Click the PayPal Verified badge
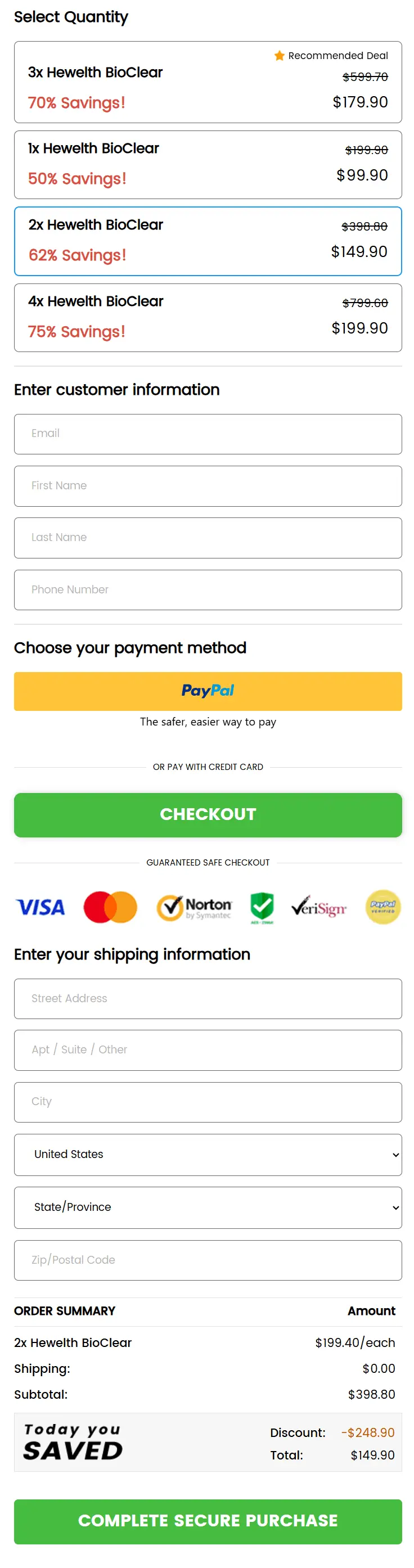The height and width of the screenshot is (1568, 414). [382, 907]
